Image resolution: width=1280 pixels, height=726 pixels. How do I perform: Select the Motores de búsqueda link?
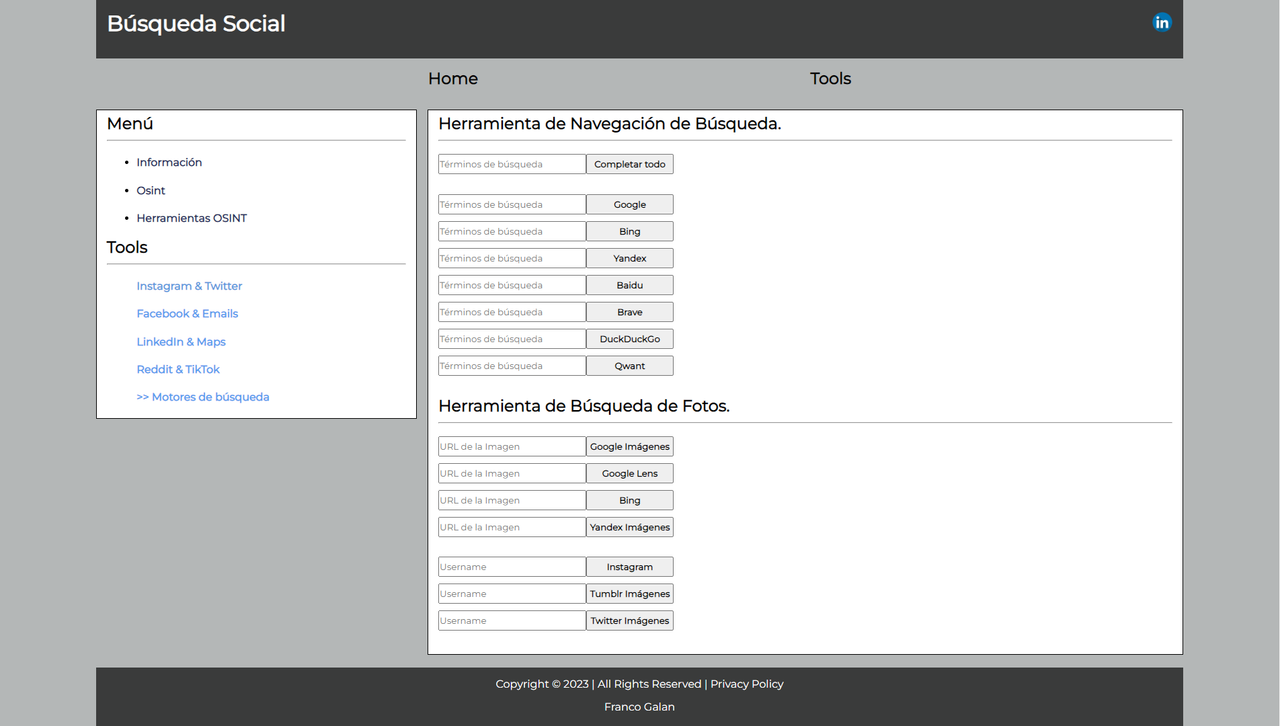click(x=203, y=397)
